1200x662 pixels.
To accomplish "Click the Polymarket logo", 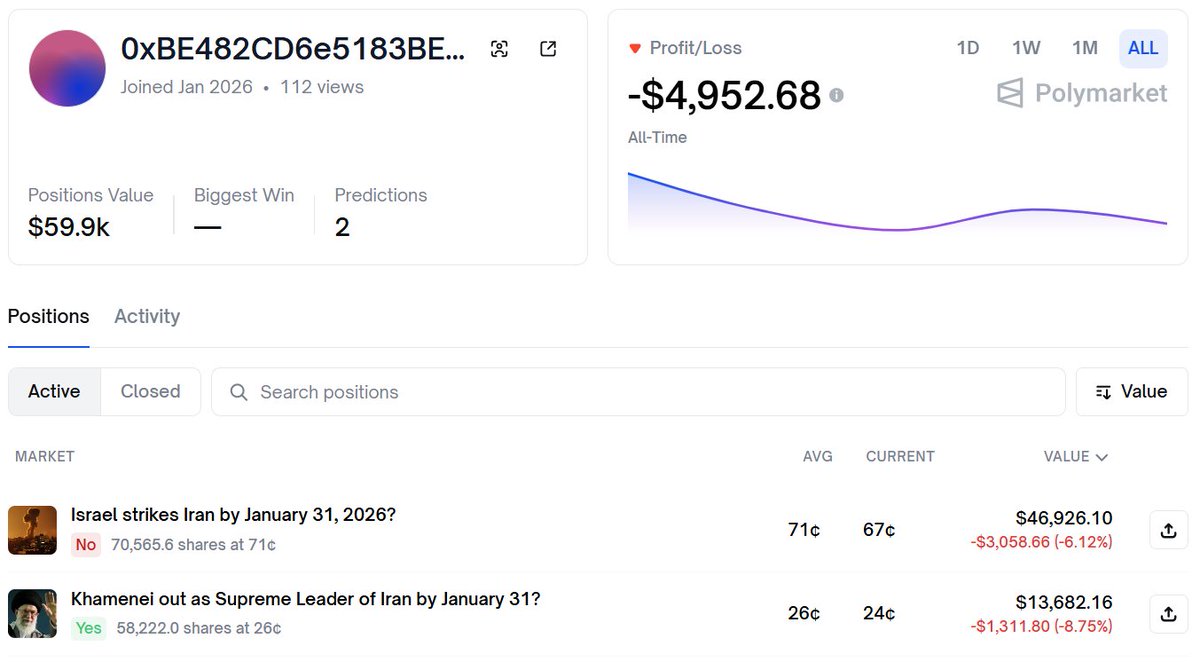I will click(1082, 94).
